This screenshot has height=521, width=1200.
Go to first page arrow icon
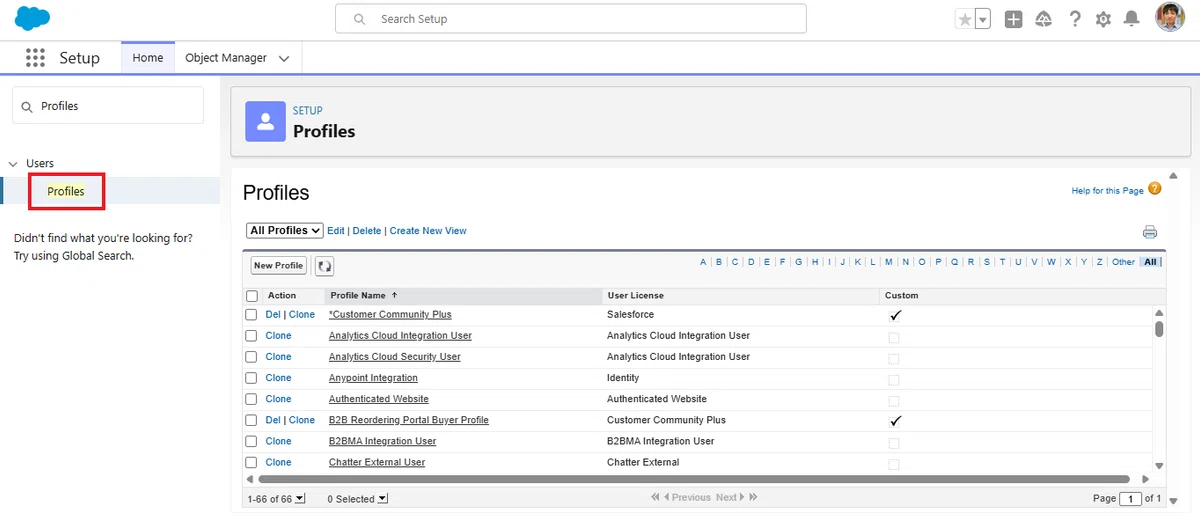(x=655, y=497)
